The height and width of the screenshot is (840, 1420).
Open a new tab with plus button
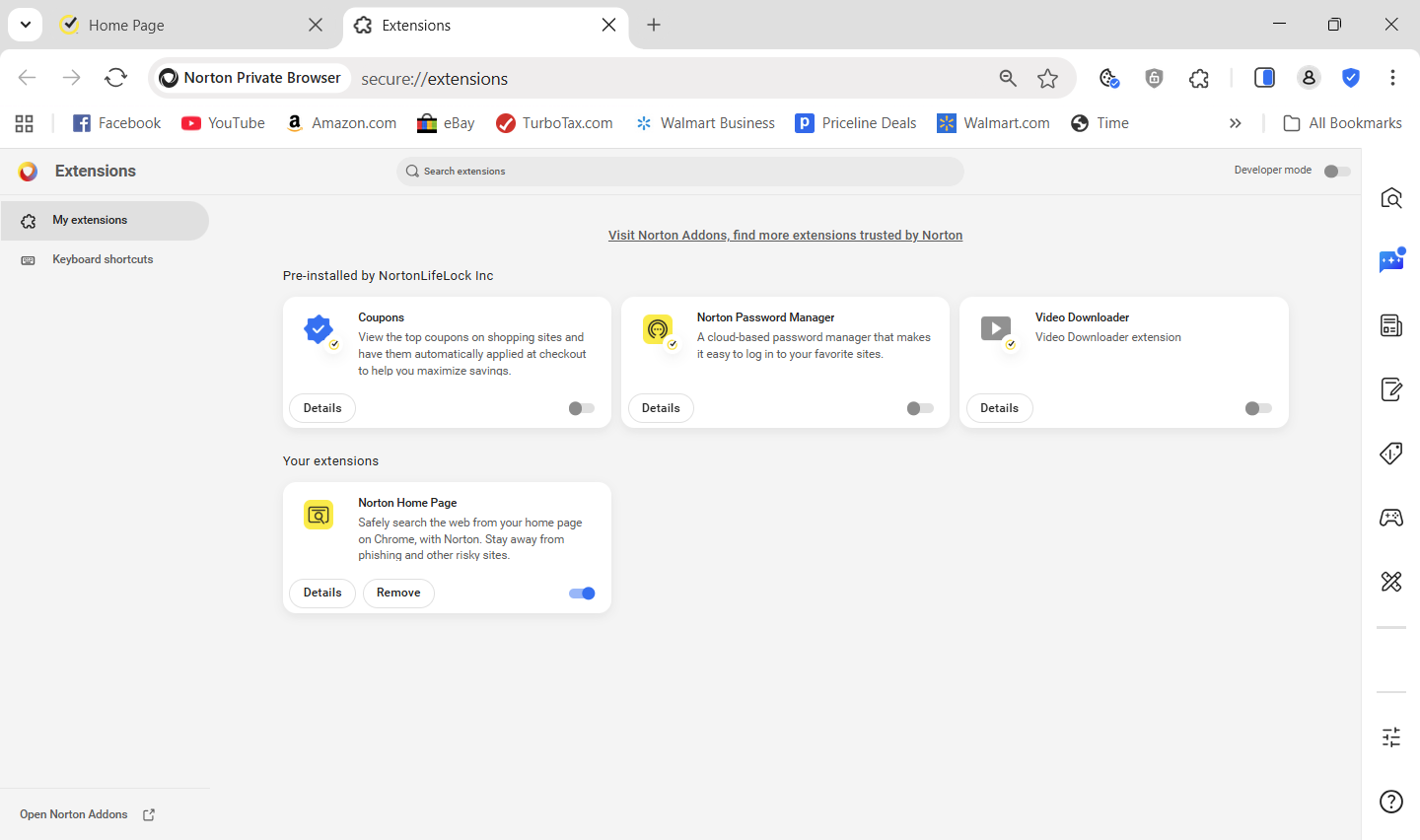654,25
